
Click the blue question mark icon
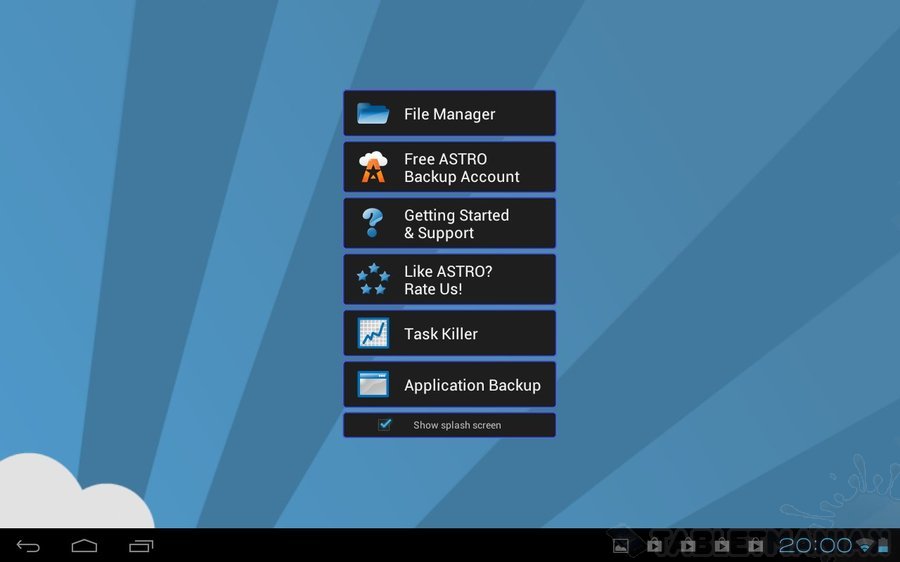point(373,223)
